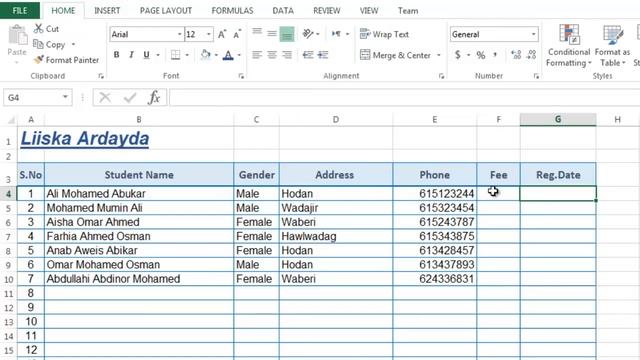Click inside the formula bar
Image resolution: width=640 pixels, height=360 pixels.
[x=404, y=98]
